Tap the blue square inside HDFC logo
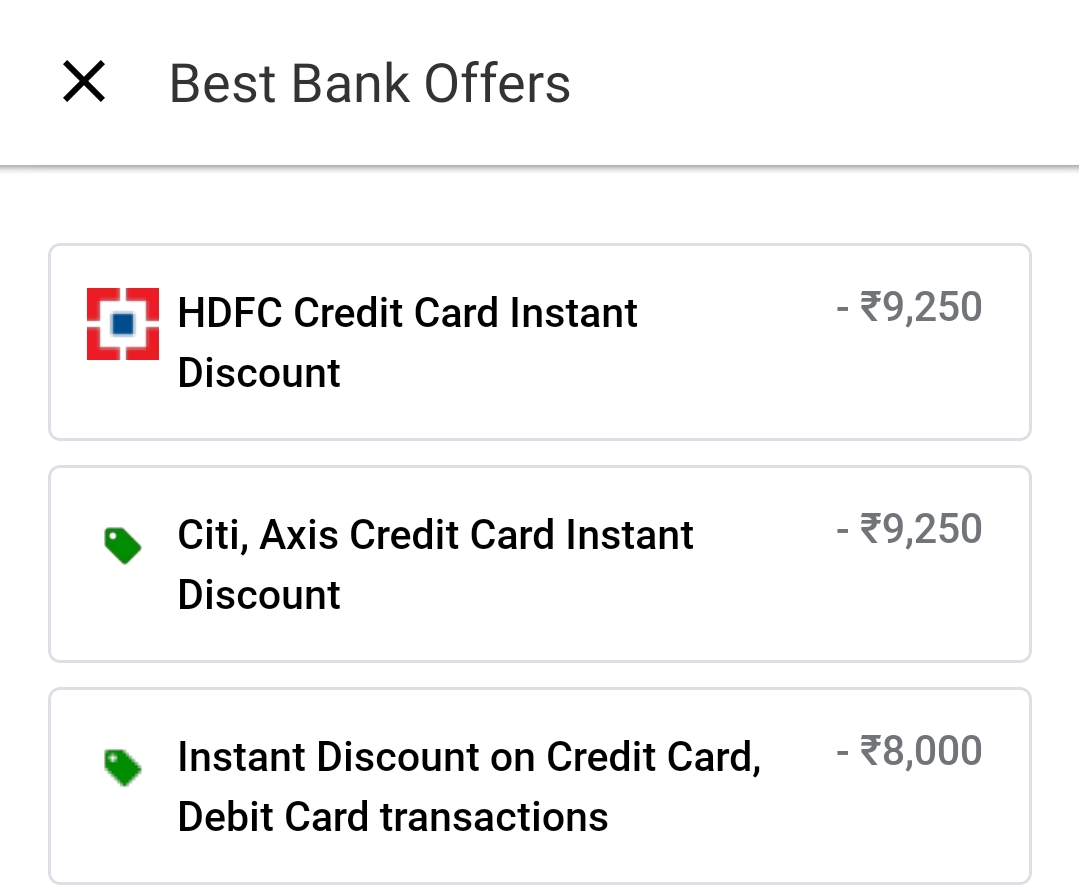 (123, 323)
